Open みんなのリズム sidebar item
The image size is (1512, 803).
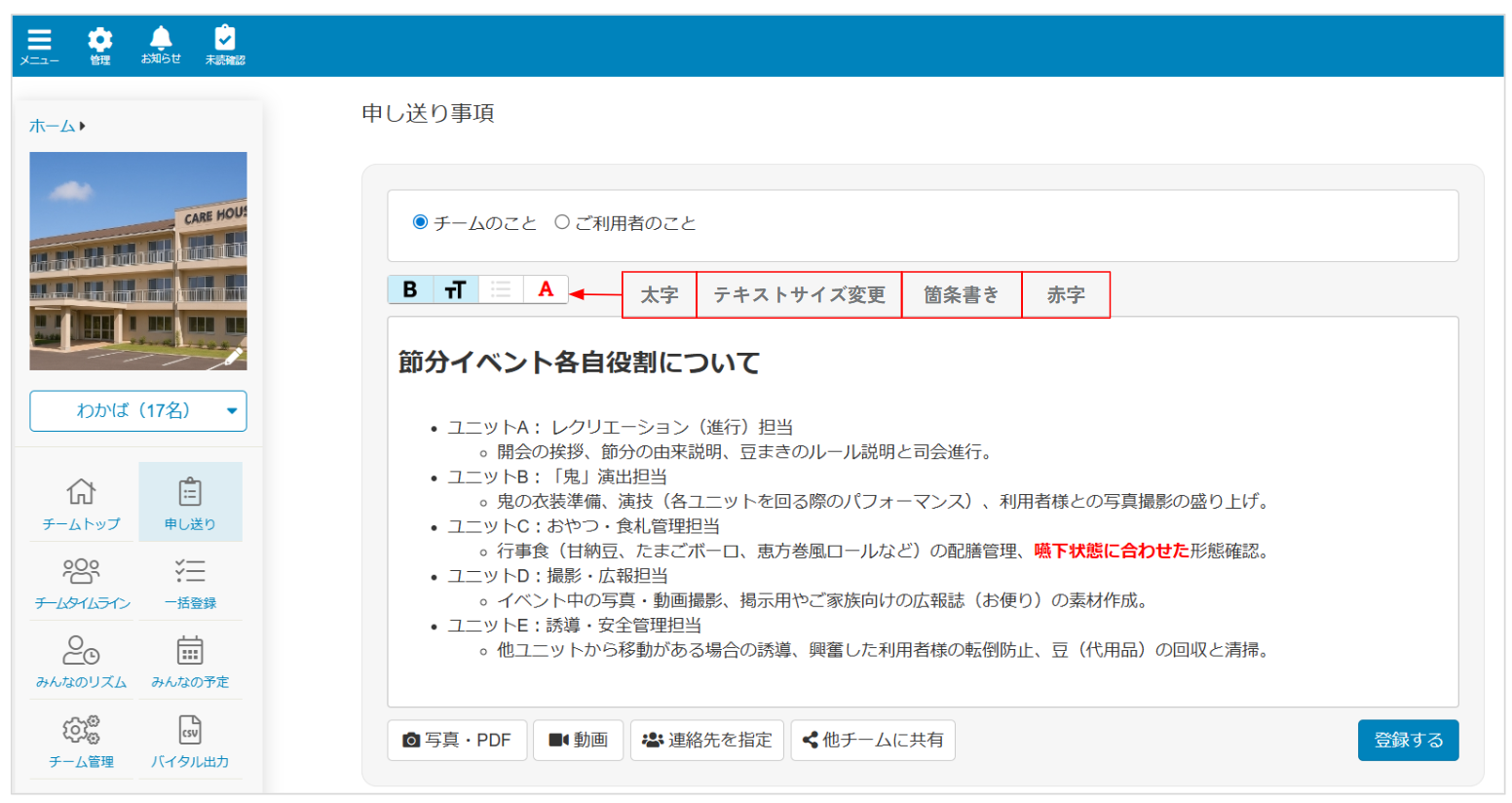pos(81,661)
